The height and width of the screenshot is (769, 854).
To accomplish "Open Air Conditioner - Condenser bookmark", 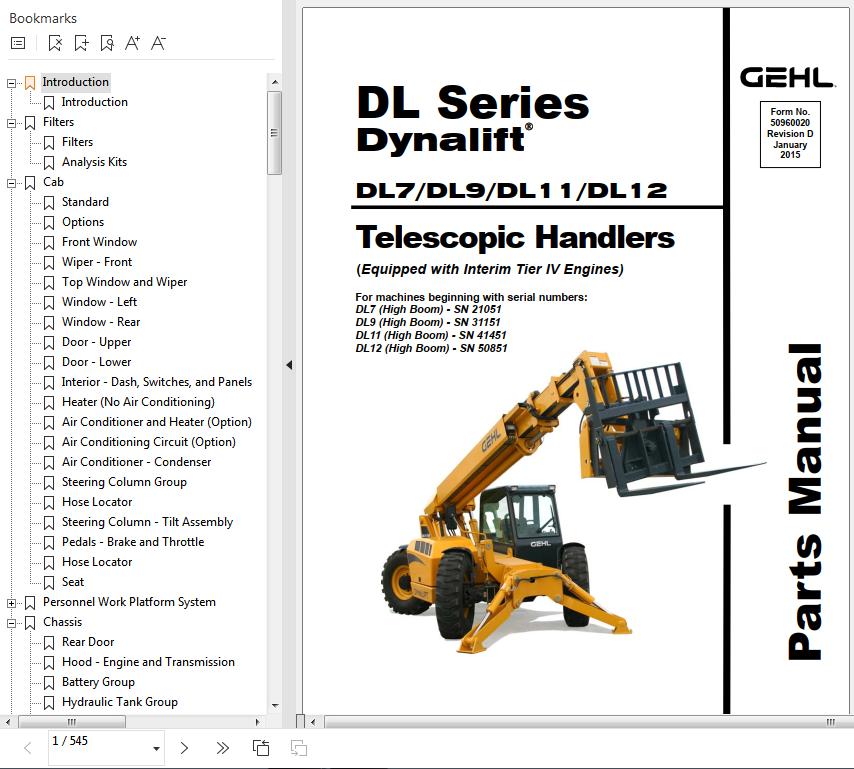I will (136, 462).
